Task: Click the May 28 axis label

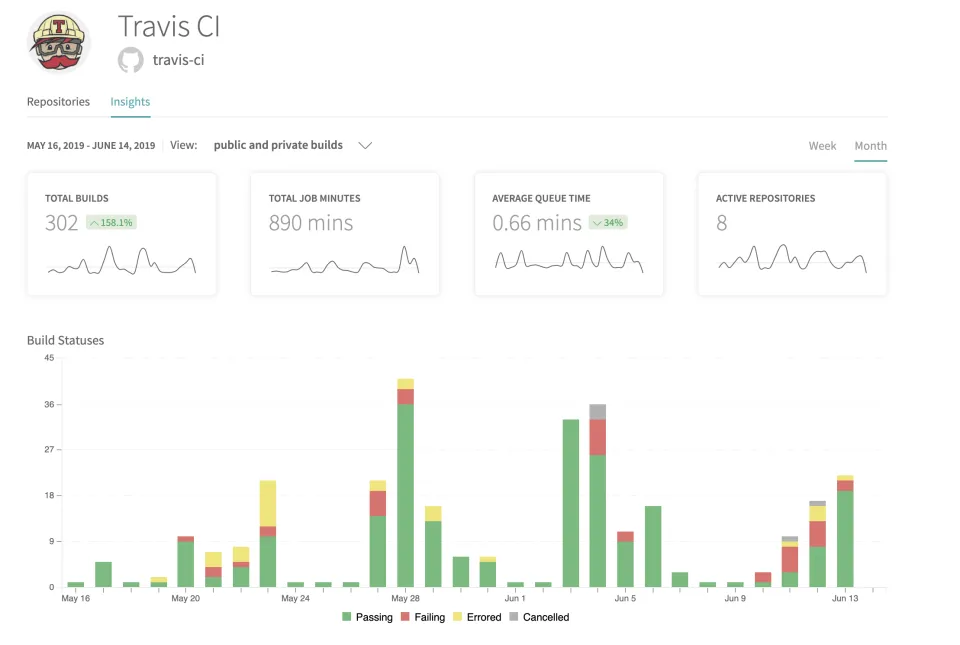Action: (405, 598)
